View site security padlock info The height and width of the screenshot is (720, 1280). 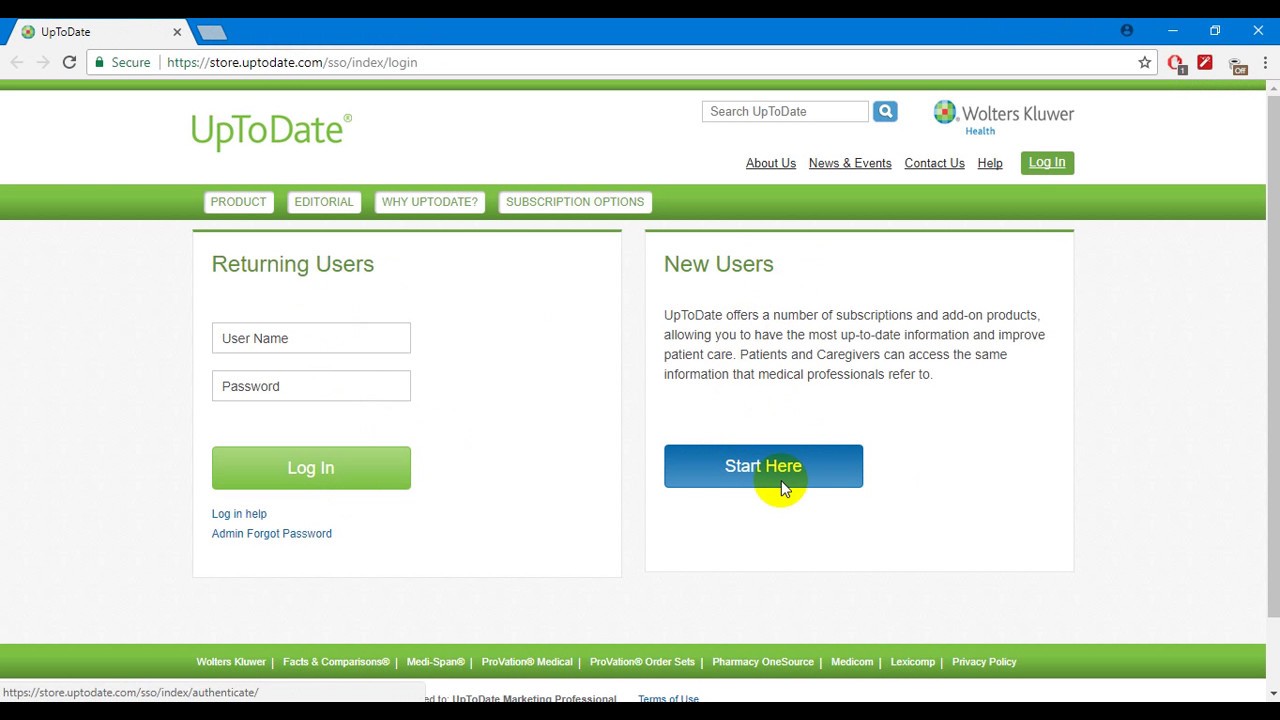(x=98, y=62)
